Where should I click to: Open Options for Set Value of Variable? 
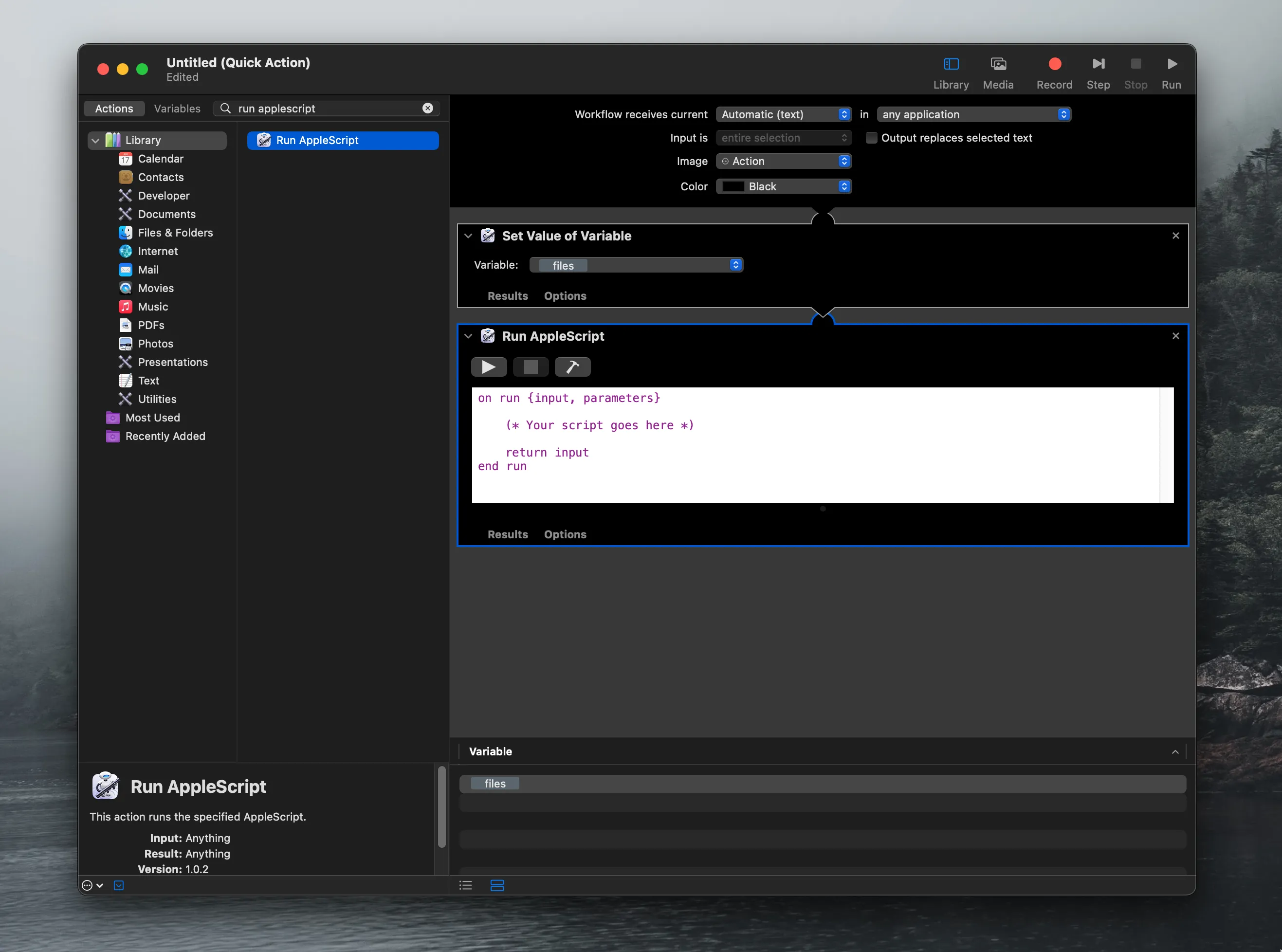coord(565,295)
